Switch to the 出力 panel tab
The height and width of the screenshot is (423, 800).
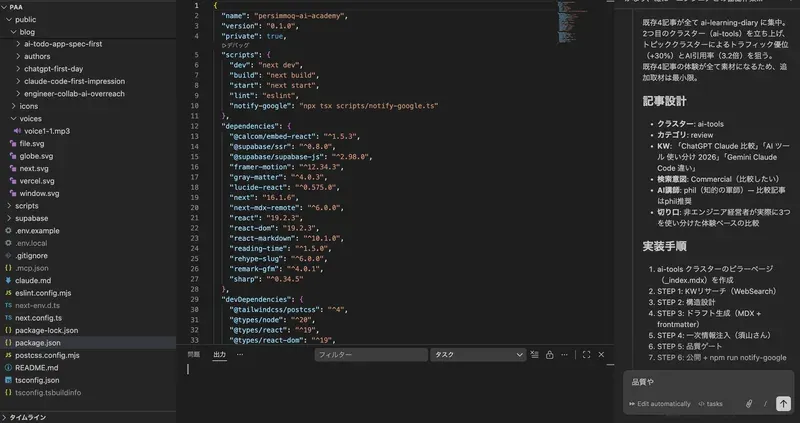pos(219,355)
